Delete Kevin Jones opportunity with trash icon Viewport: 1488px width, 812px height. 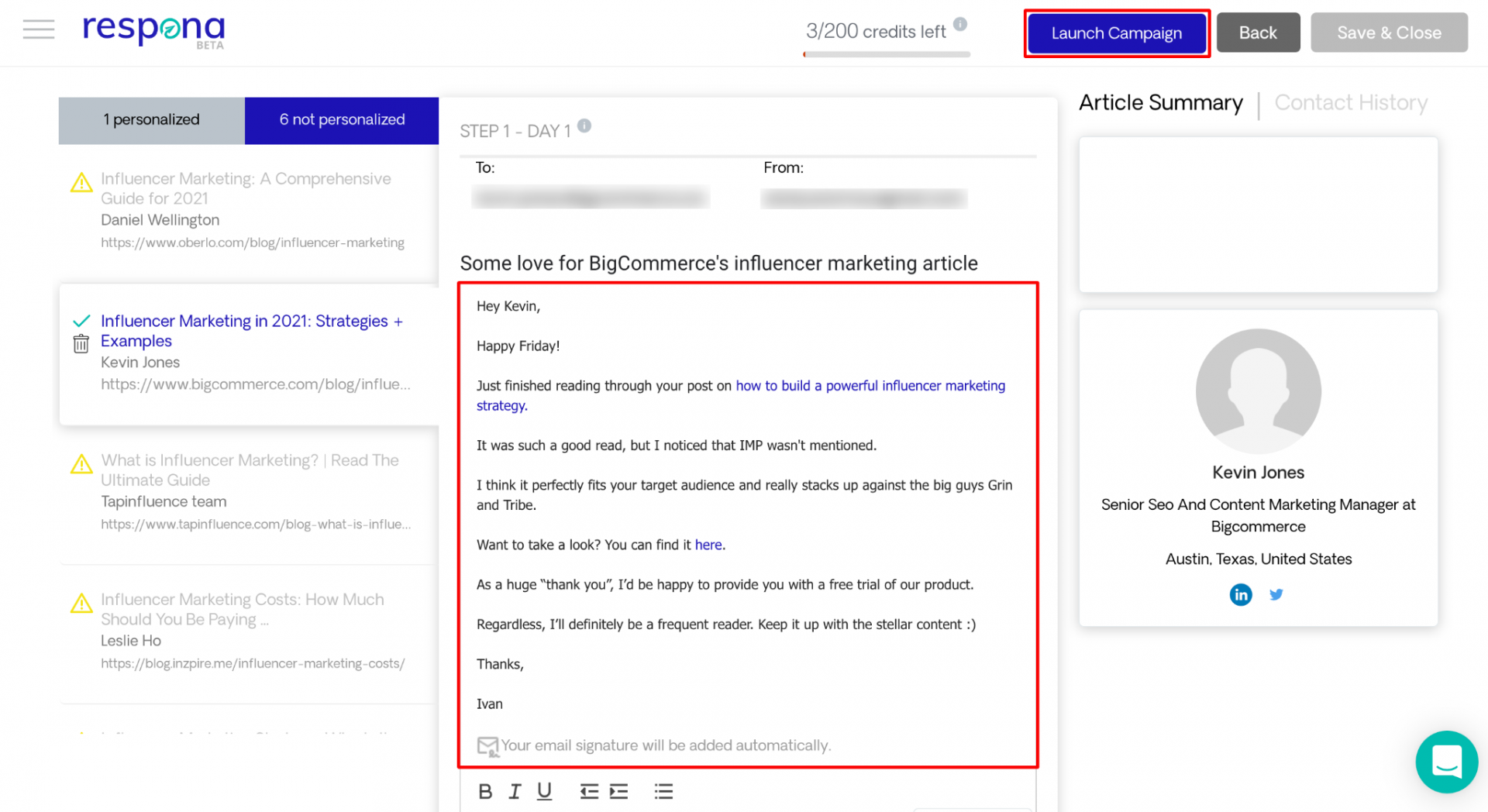(81, 344)
